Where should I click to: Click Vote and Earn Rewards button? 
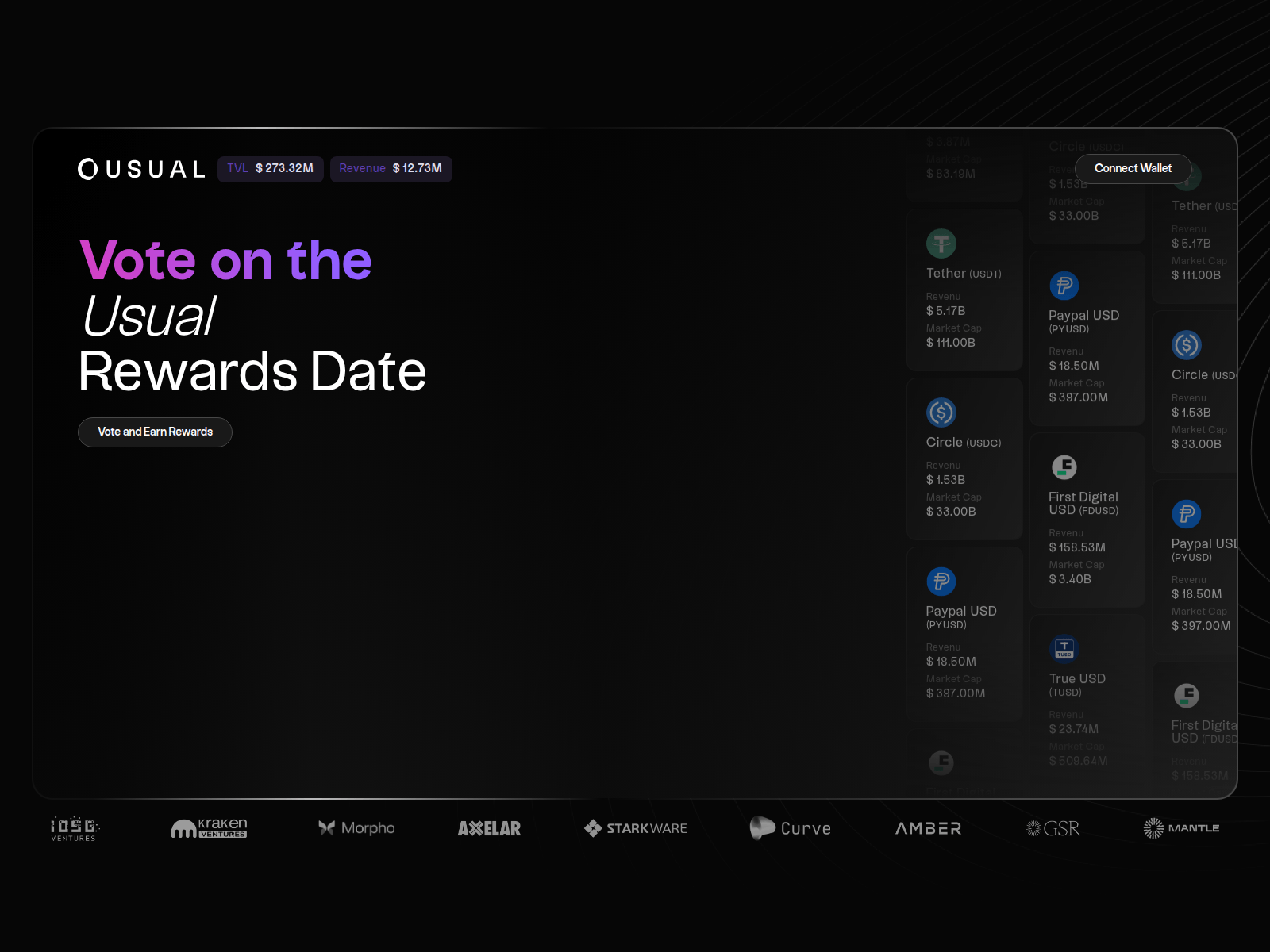pos(155,432)
